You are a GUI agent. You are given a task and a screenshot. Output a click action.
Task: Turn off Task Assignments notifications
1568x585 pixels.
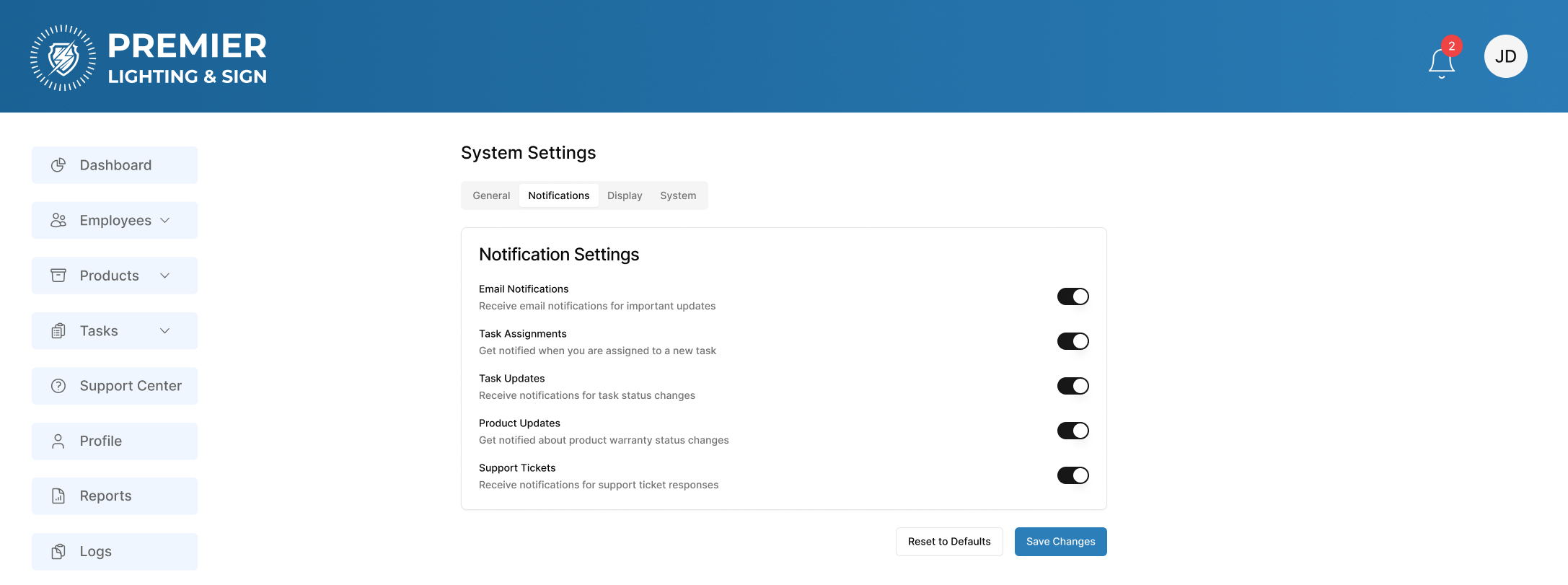(x=1073, y=341)
